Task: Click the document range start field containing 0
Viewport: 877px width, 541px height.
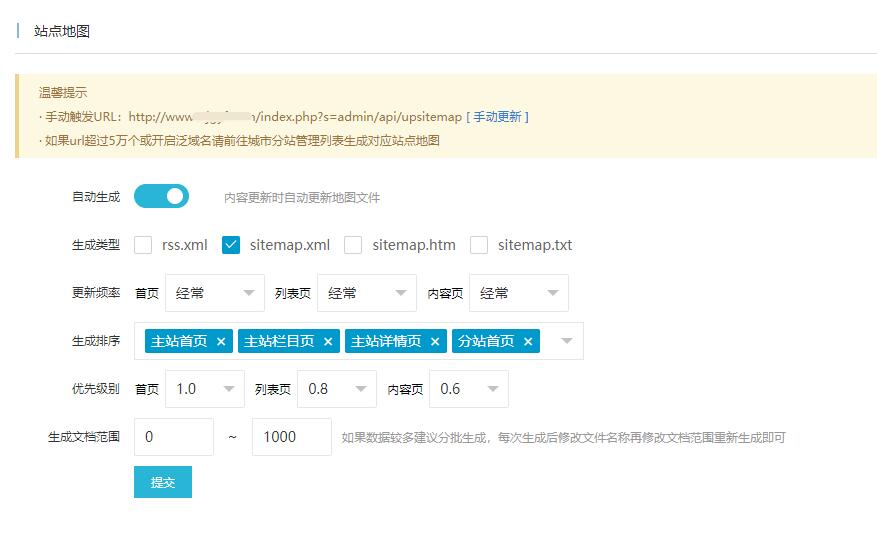Action: [x=173, y=437]
